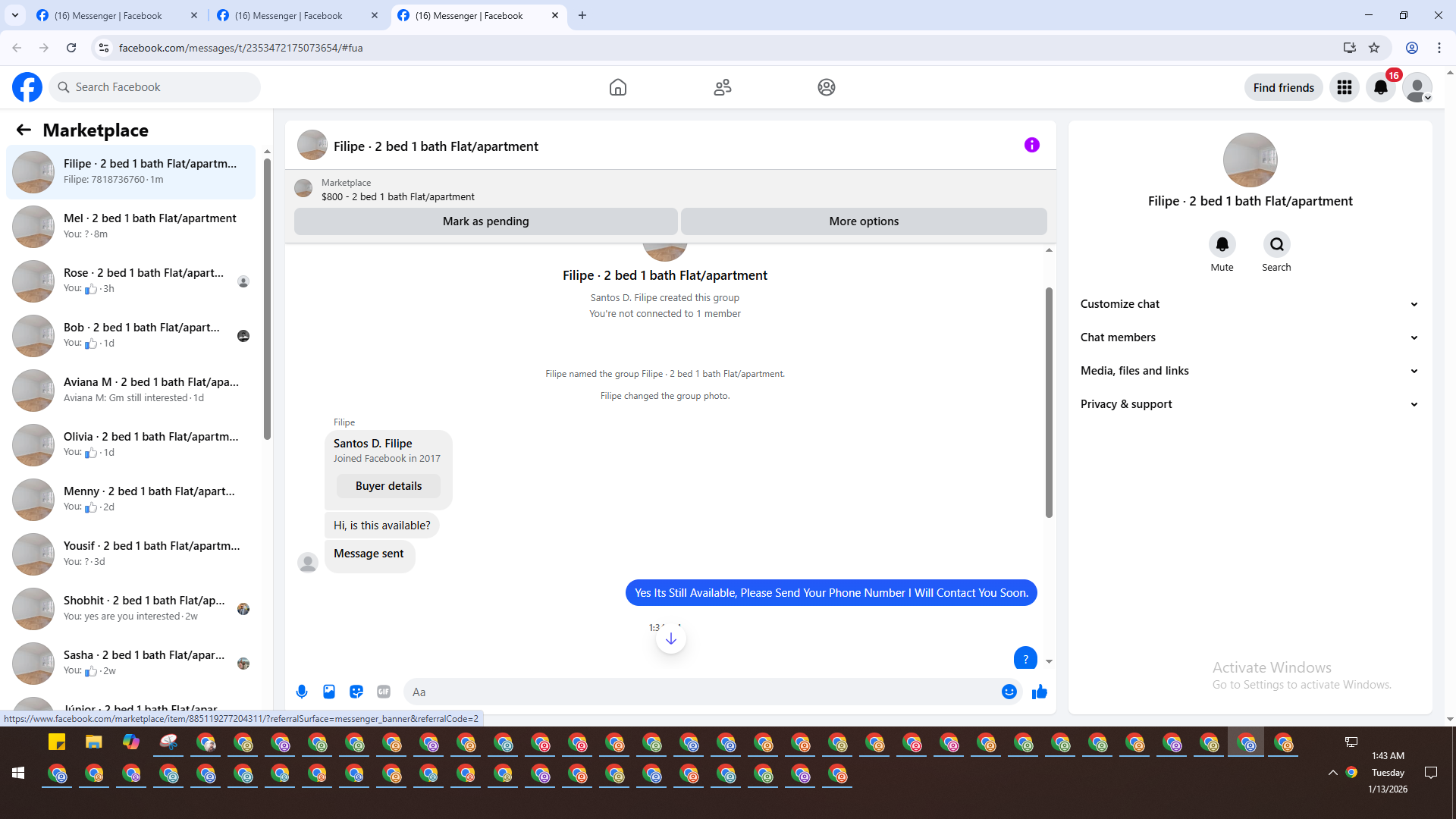Click the voice clip microphone icon
This screenshot has height=819, width=1456.
302,692
